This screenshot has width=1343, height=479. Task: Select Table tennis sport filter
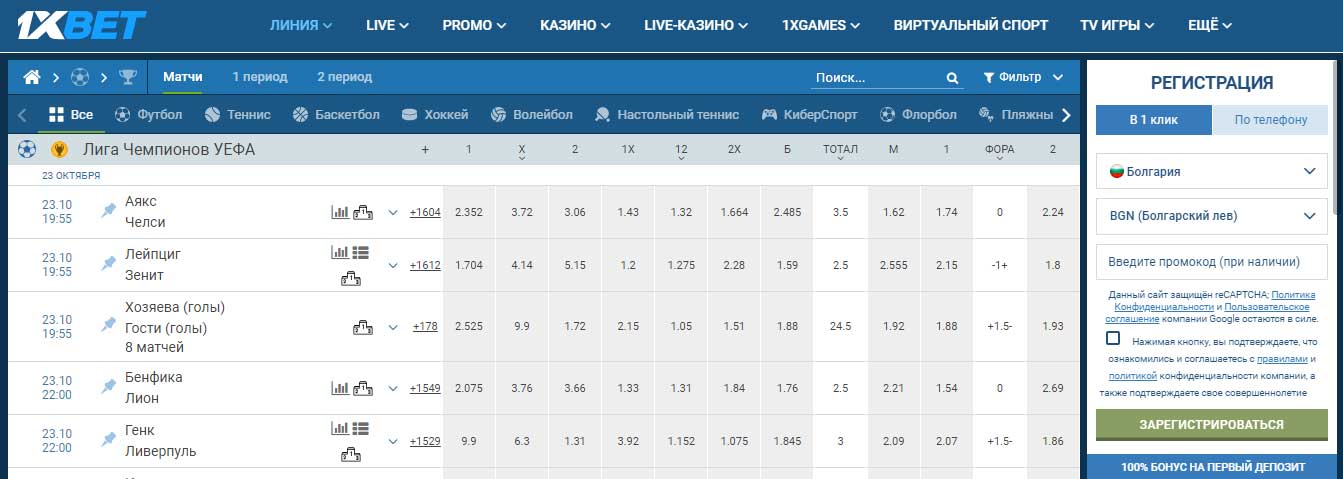[x=667, y=115]
